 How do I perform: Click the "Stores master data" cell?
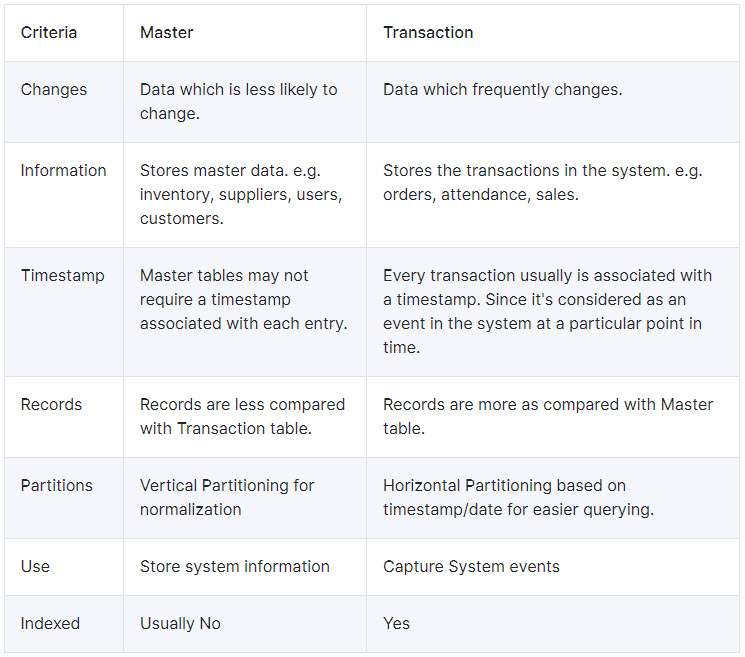pyautogui.click(x=240, y=194)
